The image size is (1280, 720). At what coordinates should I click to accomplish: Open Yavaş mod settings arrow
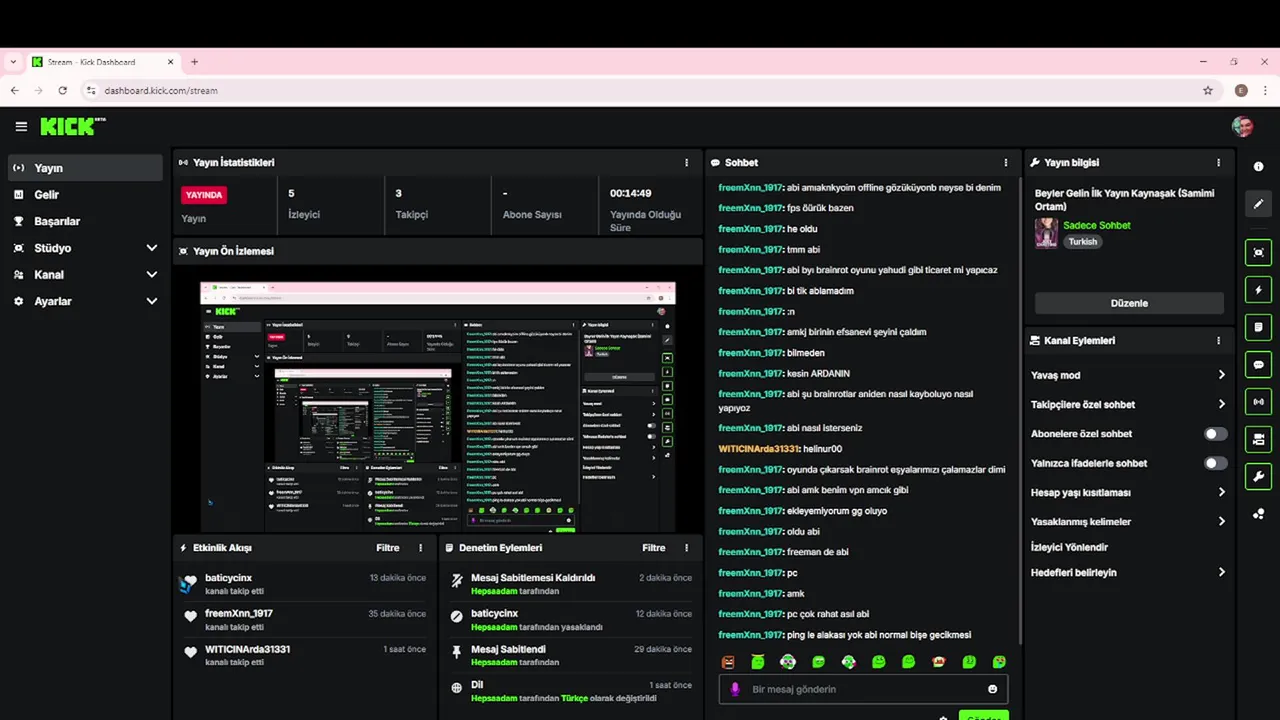coord(1221,375)
